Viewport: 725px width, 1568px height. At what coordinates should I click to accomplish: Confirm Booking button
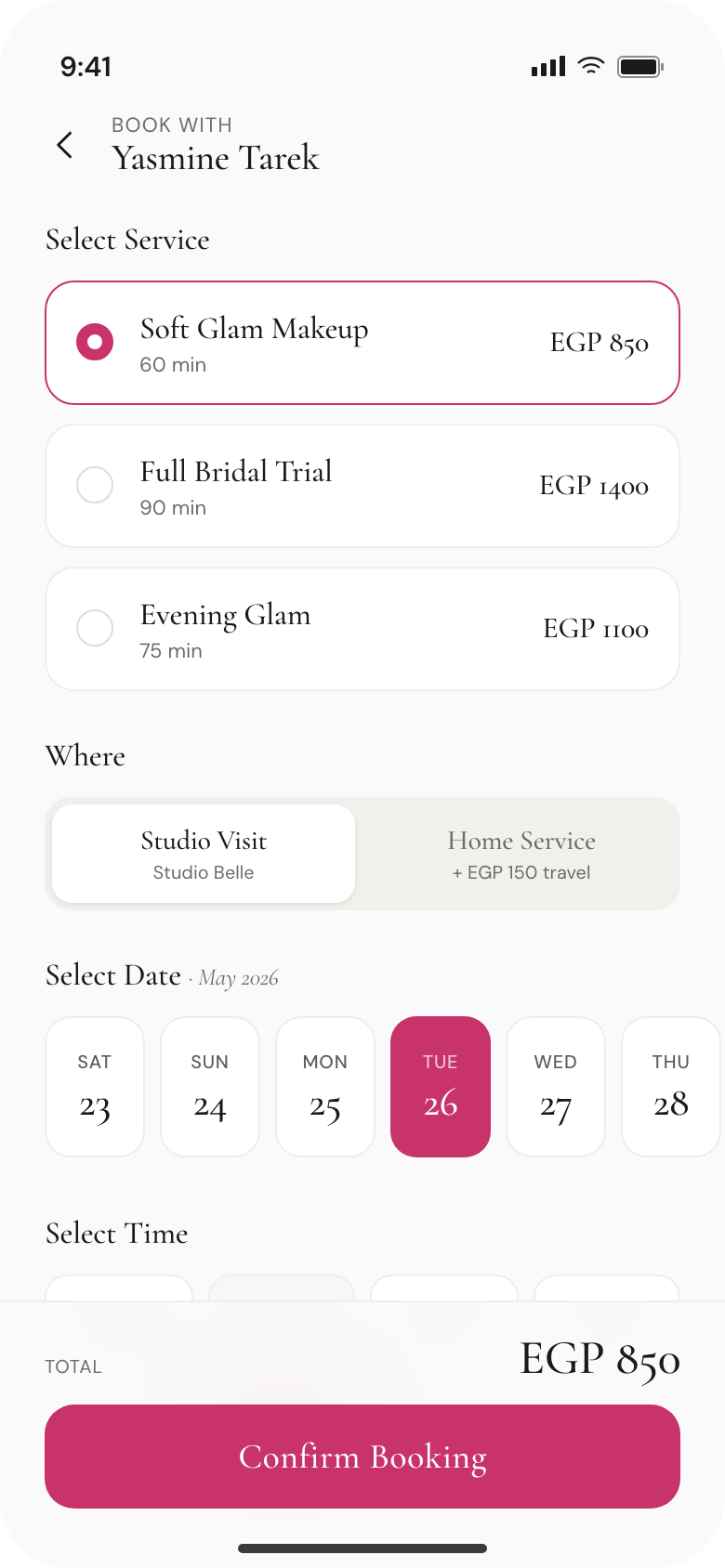pos(362,1457)
